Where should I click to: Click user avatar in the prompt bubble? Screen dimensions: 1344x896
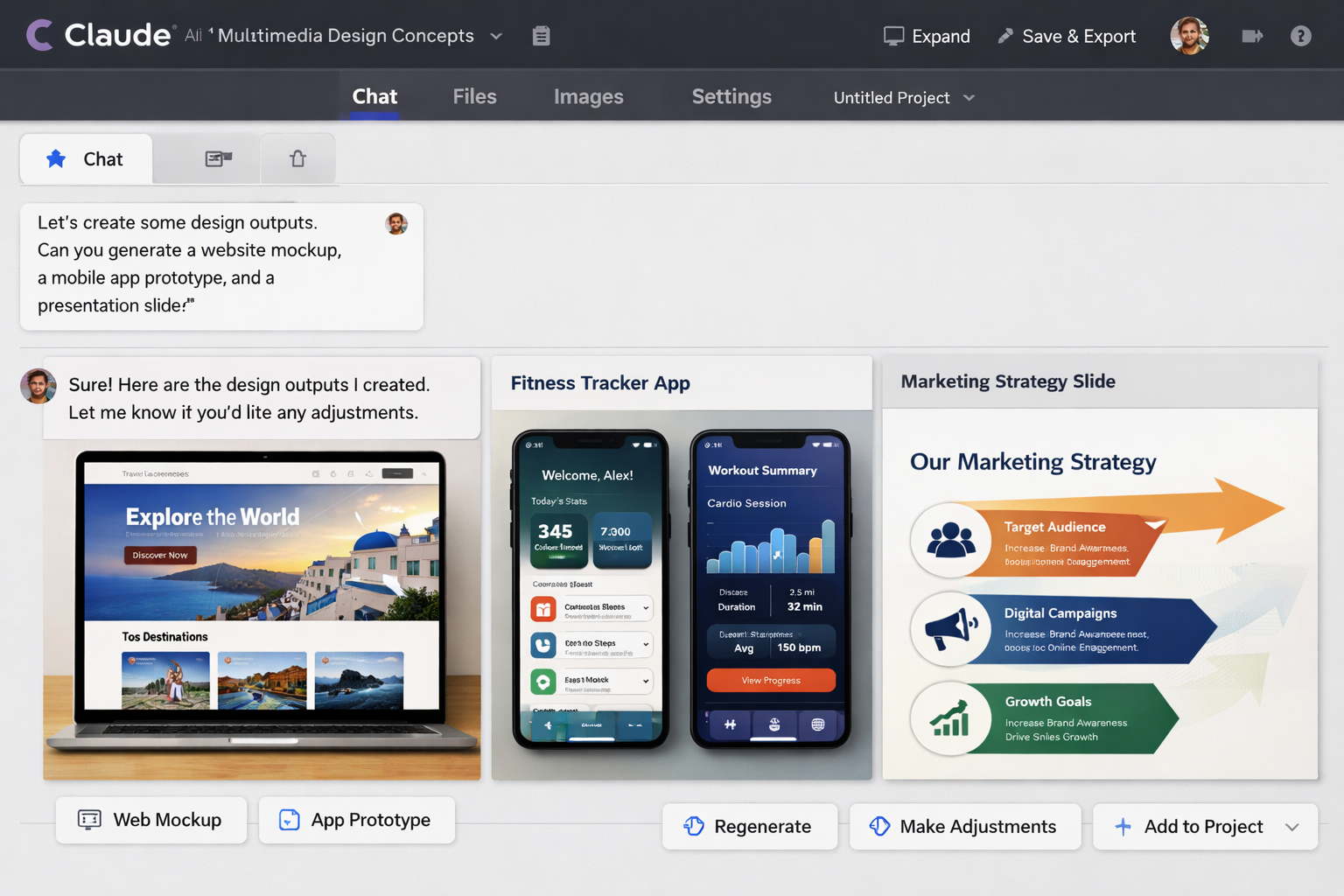pyautogui.click(x=396, y=224)
